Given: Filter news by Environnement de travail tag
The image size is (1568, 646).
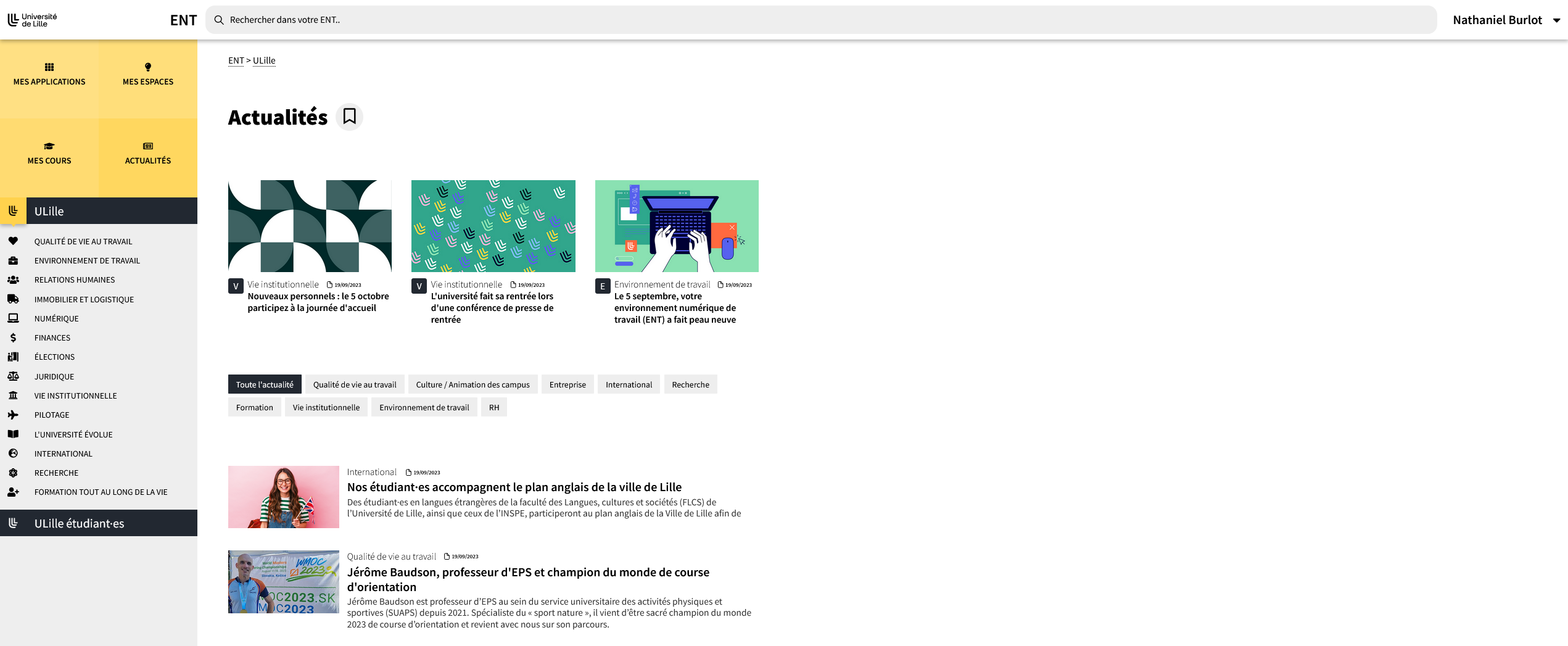Looking at the screenshot, I should click(x=424, y=407).
